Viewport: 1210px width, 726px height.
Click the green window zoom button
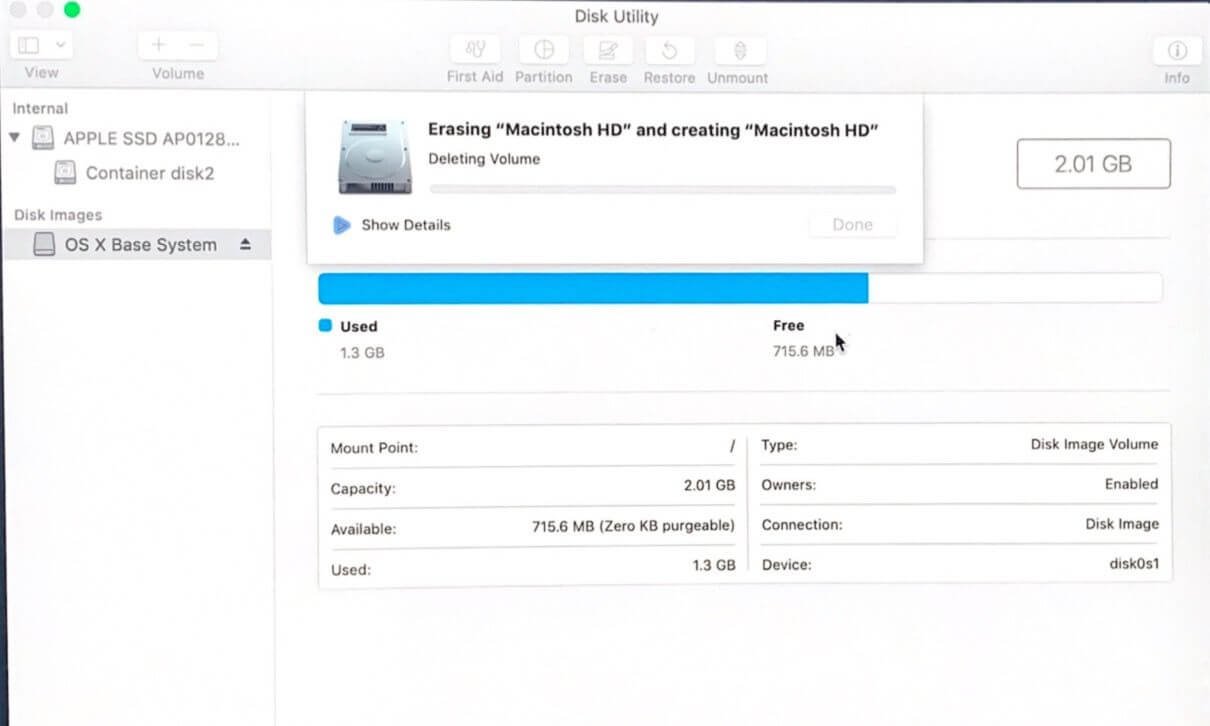(72, 10)
